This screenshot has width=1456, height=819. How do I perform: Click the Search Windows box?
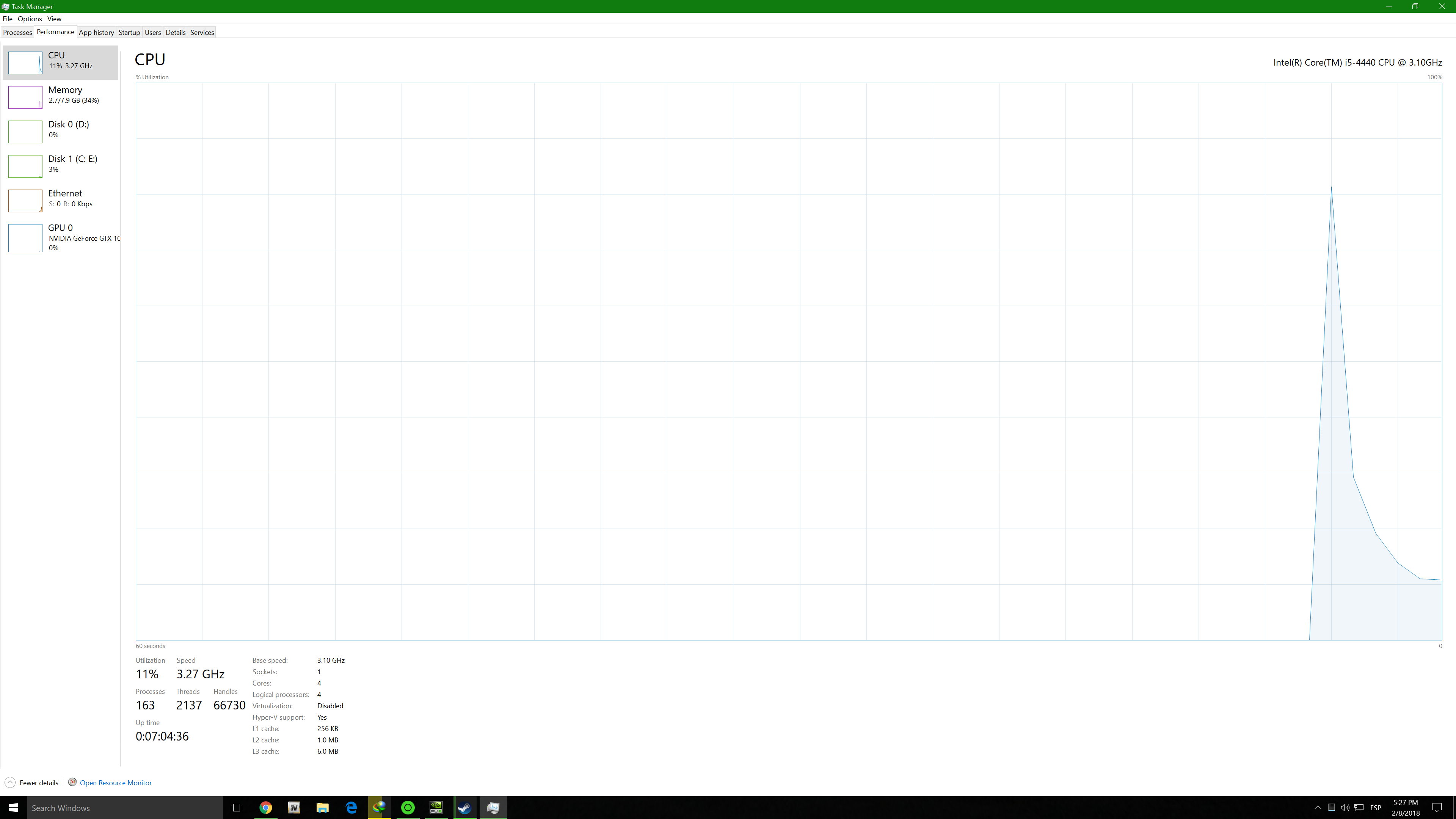pos(125,808)
